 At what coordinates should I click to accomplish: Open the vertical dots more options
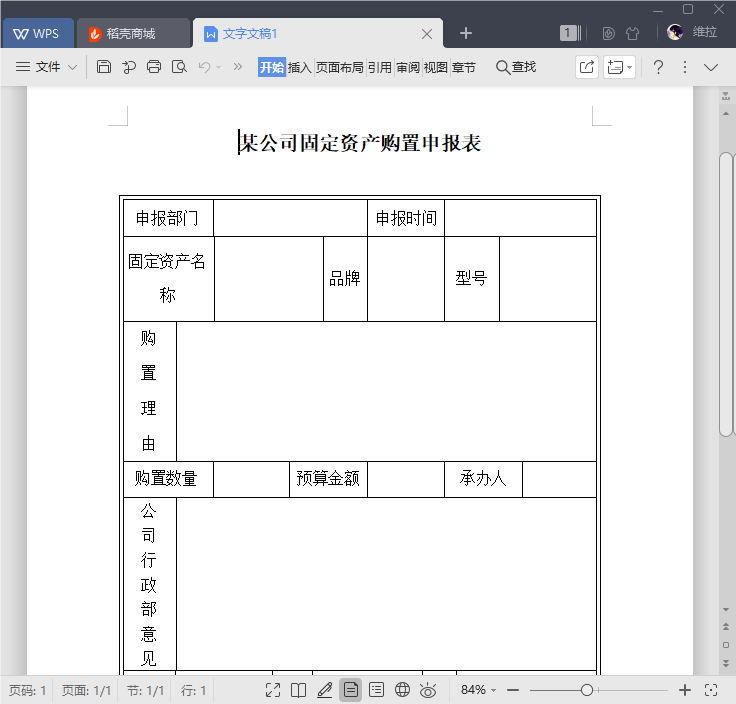(x=685, y=67)
